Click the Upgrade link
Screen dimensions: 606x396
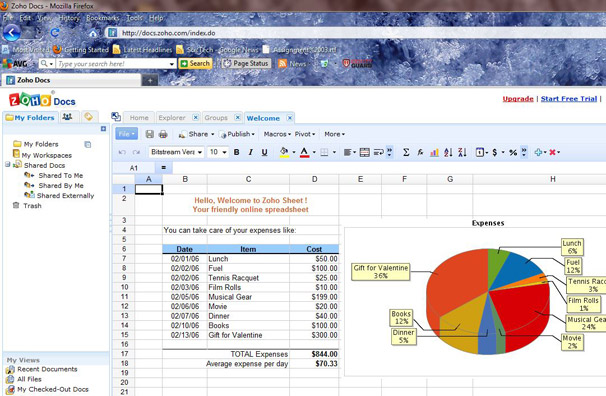518,99
